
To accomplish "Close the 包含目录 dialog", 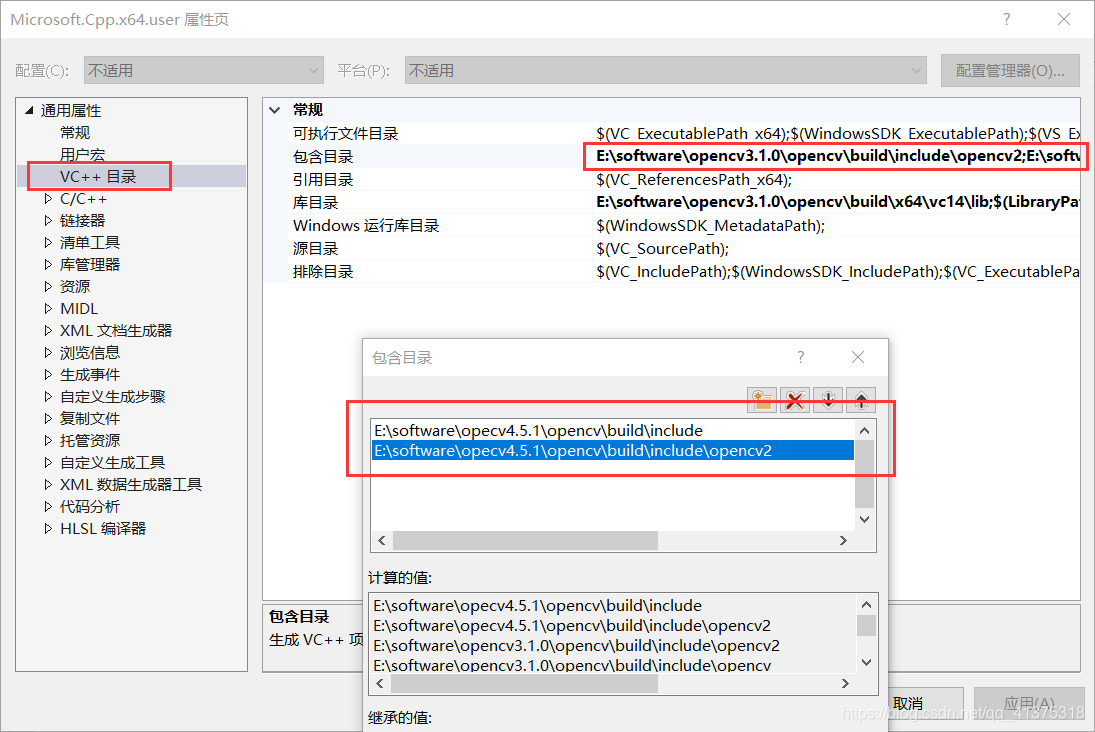I will pyautogui.click(x=858, y=358).
